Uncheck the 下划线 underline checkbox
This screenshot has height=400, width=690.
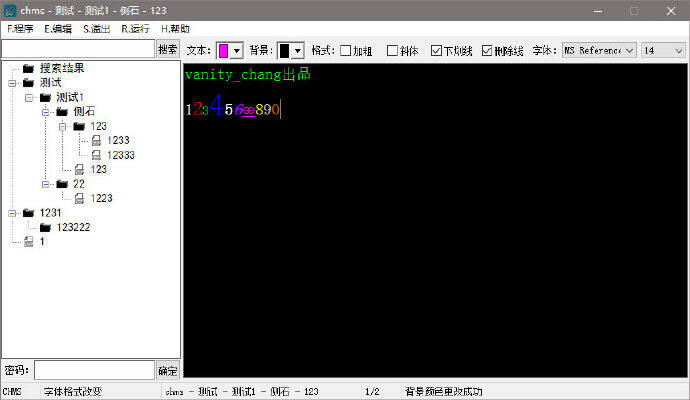(437, 50)
